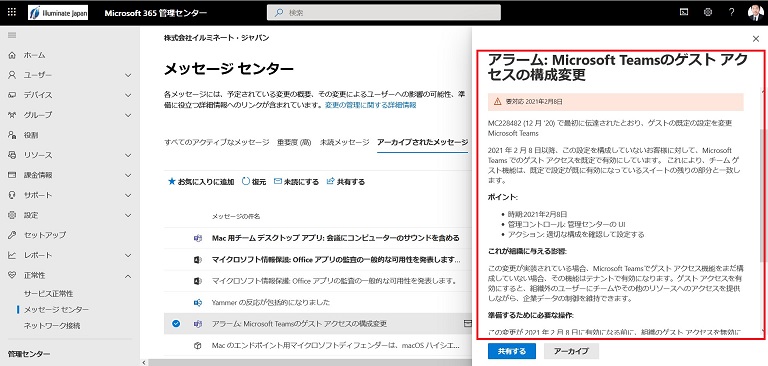Expand the リソース menu chevron
Image resolution: width=768 pixels, height=366 pixels.
point(128,155)
